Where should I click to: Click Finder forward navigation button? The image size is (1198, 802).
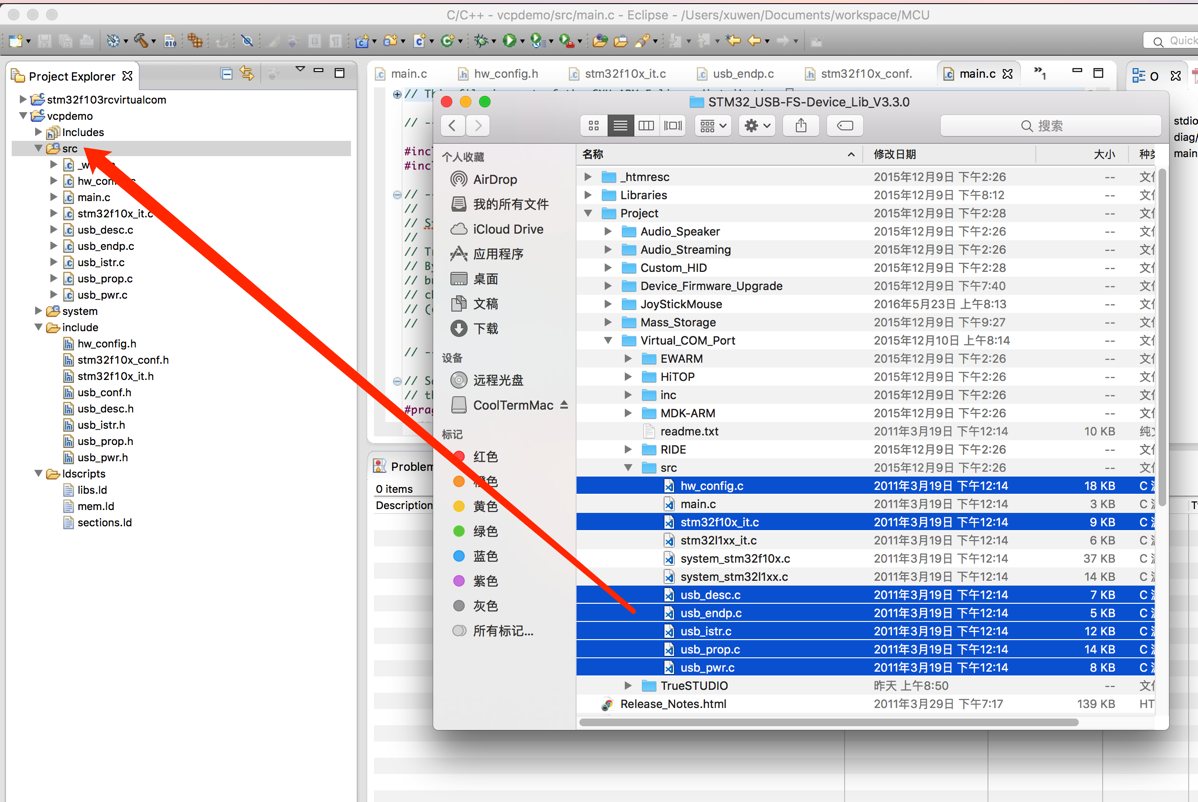click(x=478, y=125)
